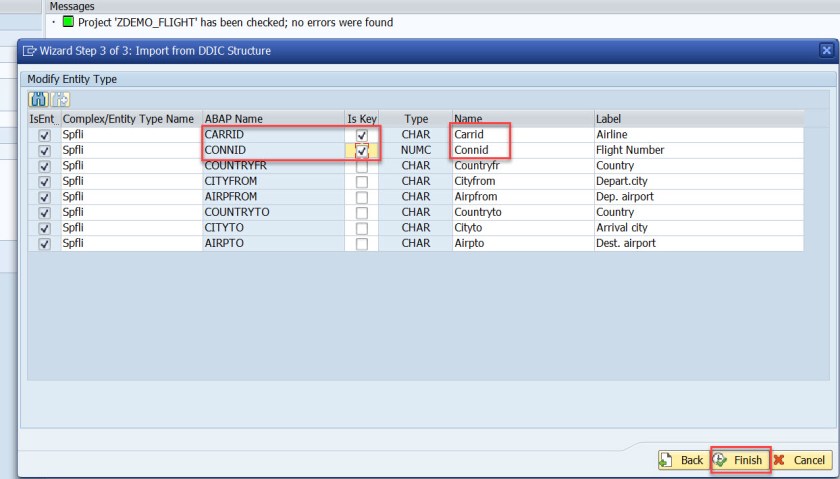Select the CARRID ABAP name cell
Image resolution: width=840 pixels, height=479 pixels.
(273, 134)
